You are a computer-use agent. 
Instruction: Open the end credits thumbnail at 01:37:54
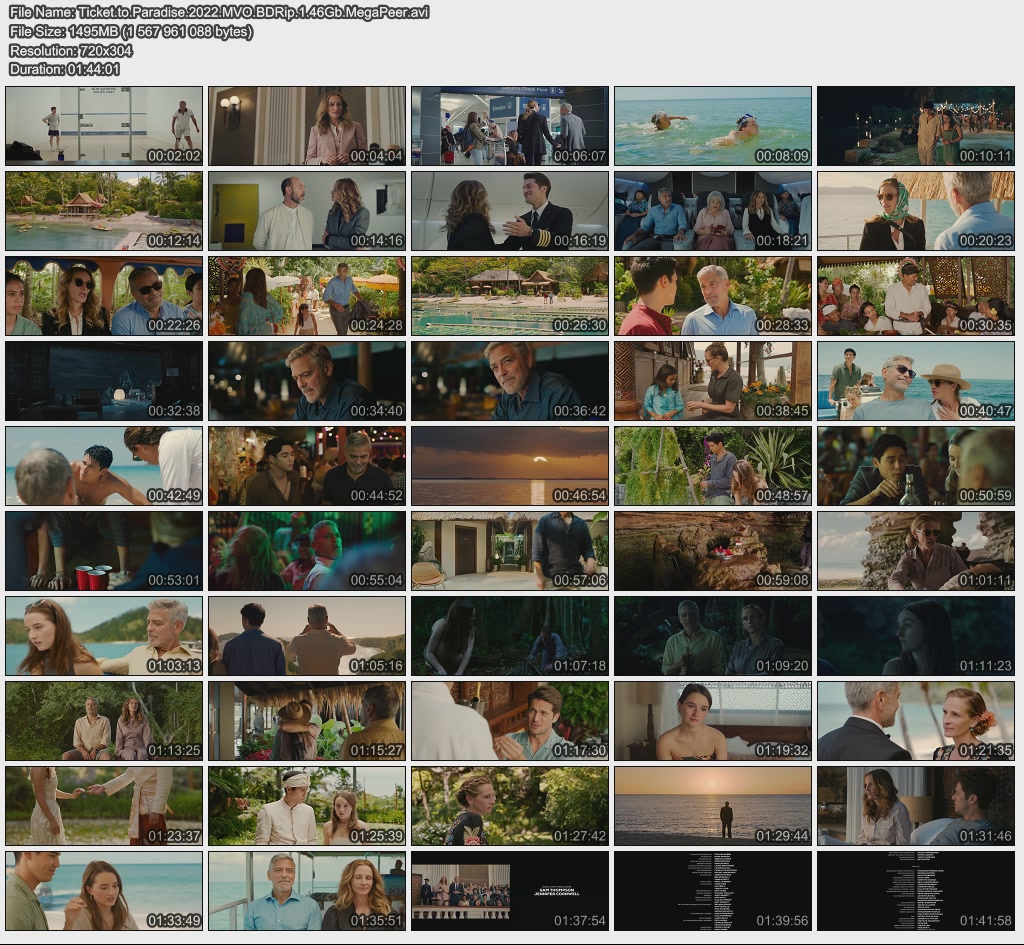(509, 891)
